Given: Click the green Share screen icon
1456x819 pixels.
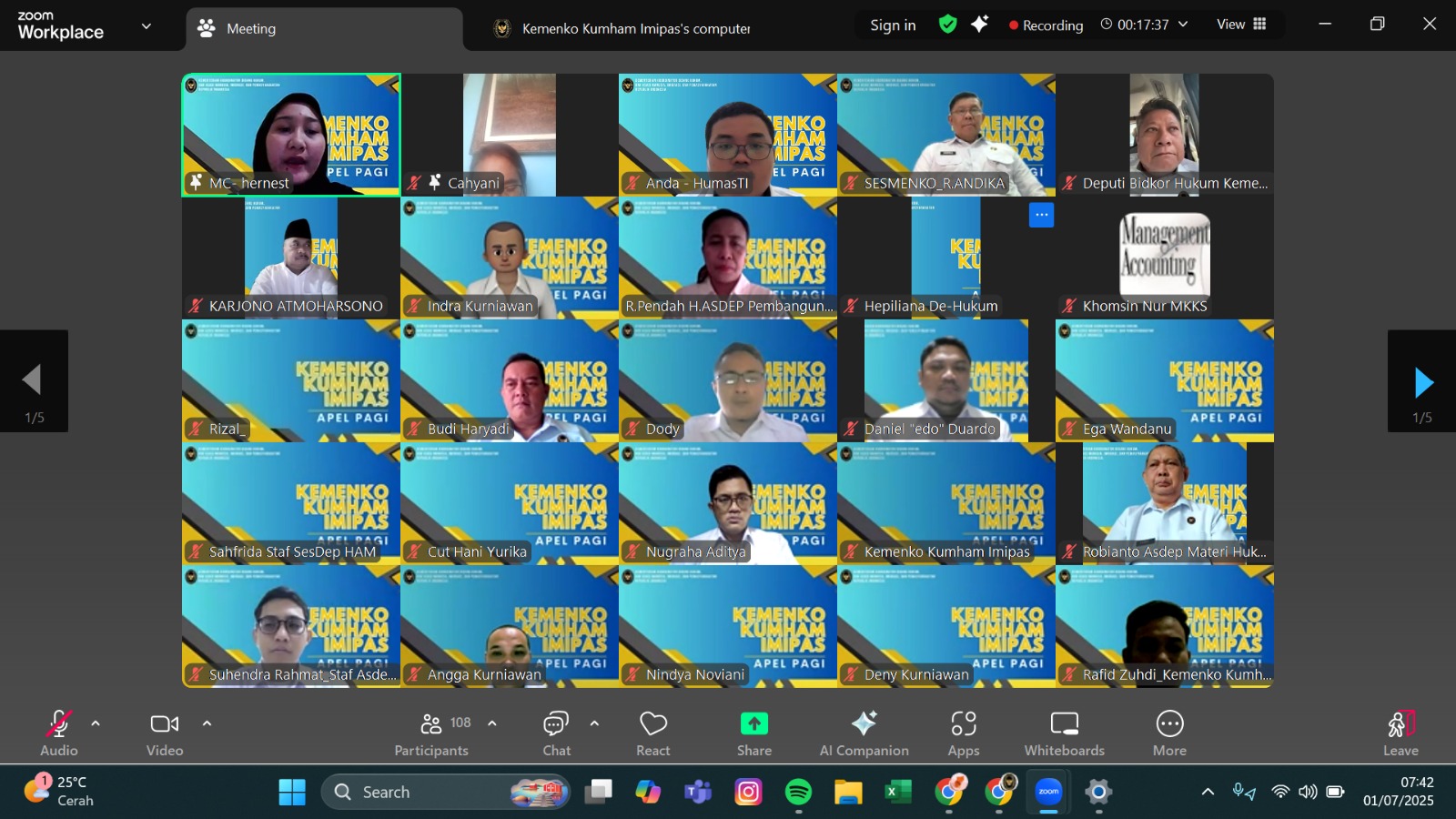Looking at the screenshot, I should coord(753,723).
